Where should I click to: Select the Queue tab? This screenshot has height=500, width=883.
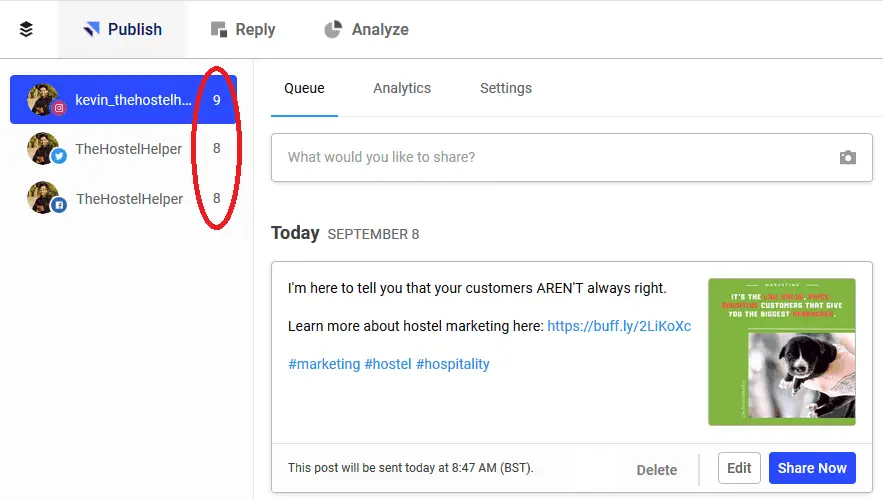point(304,88)
